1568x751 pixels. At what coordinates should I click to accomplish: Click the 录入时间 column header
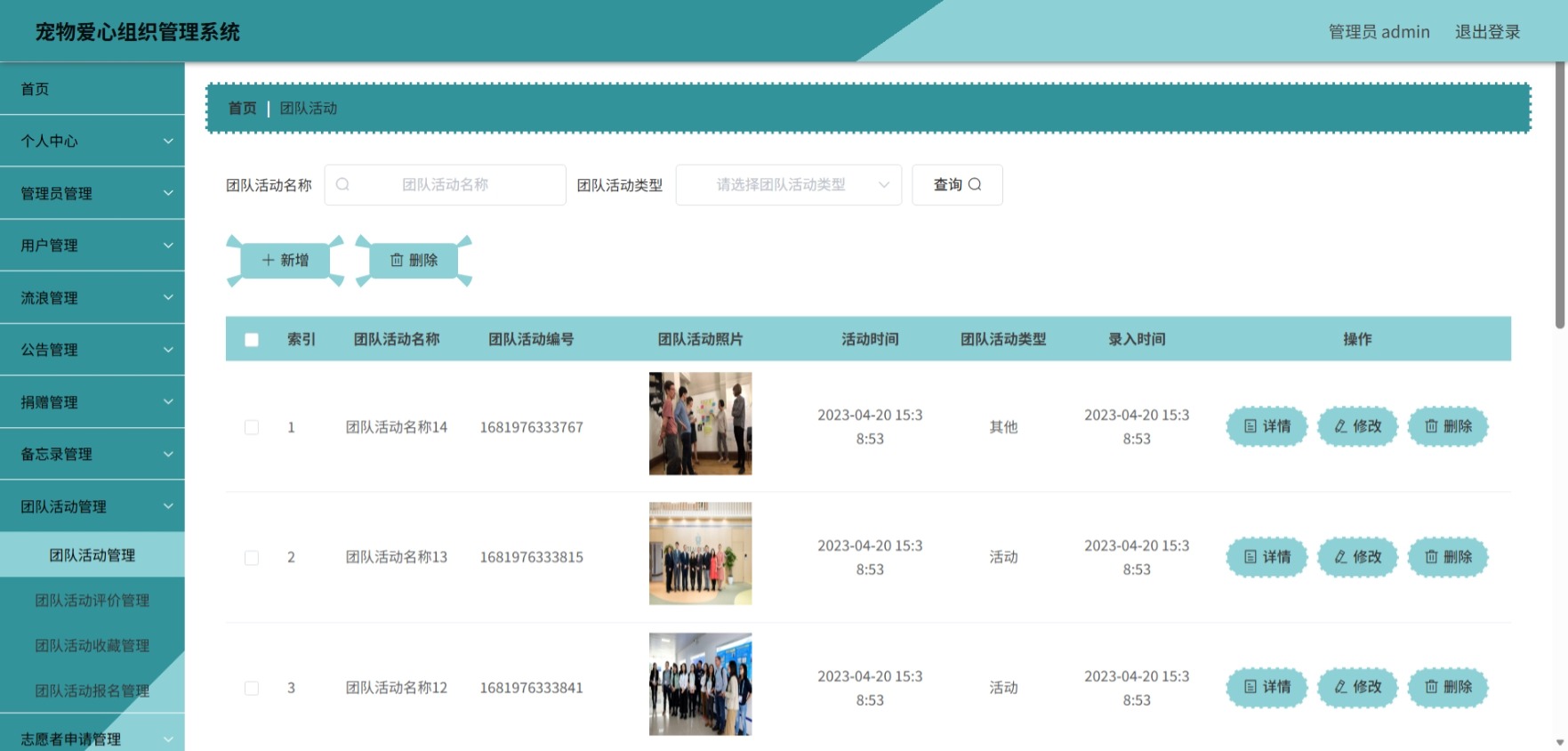1137,339
